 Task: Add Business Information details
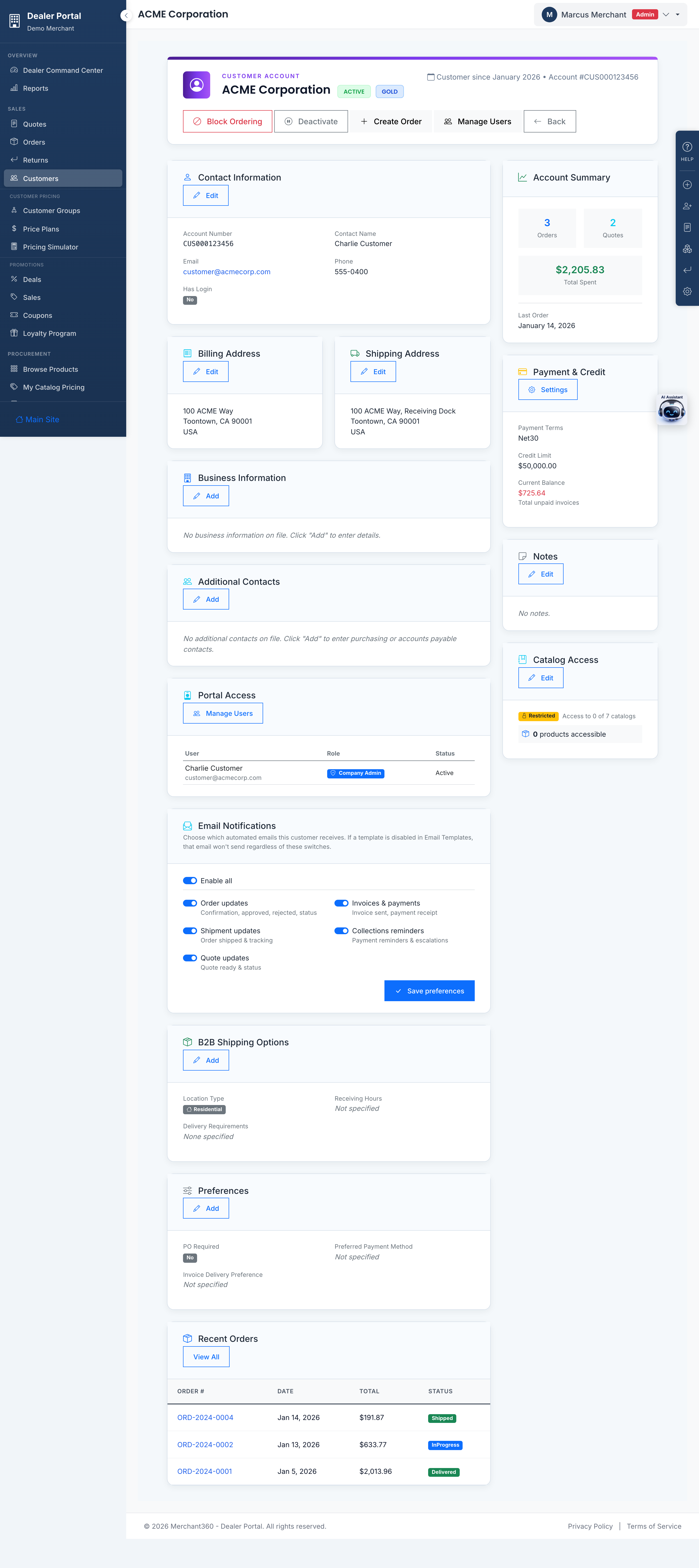pos(206,496)
